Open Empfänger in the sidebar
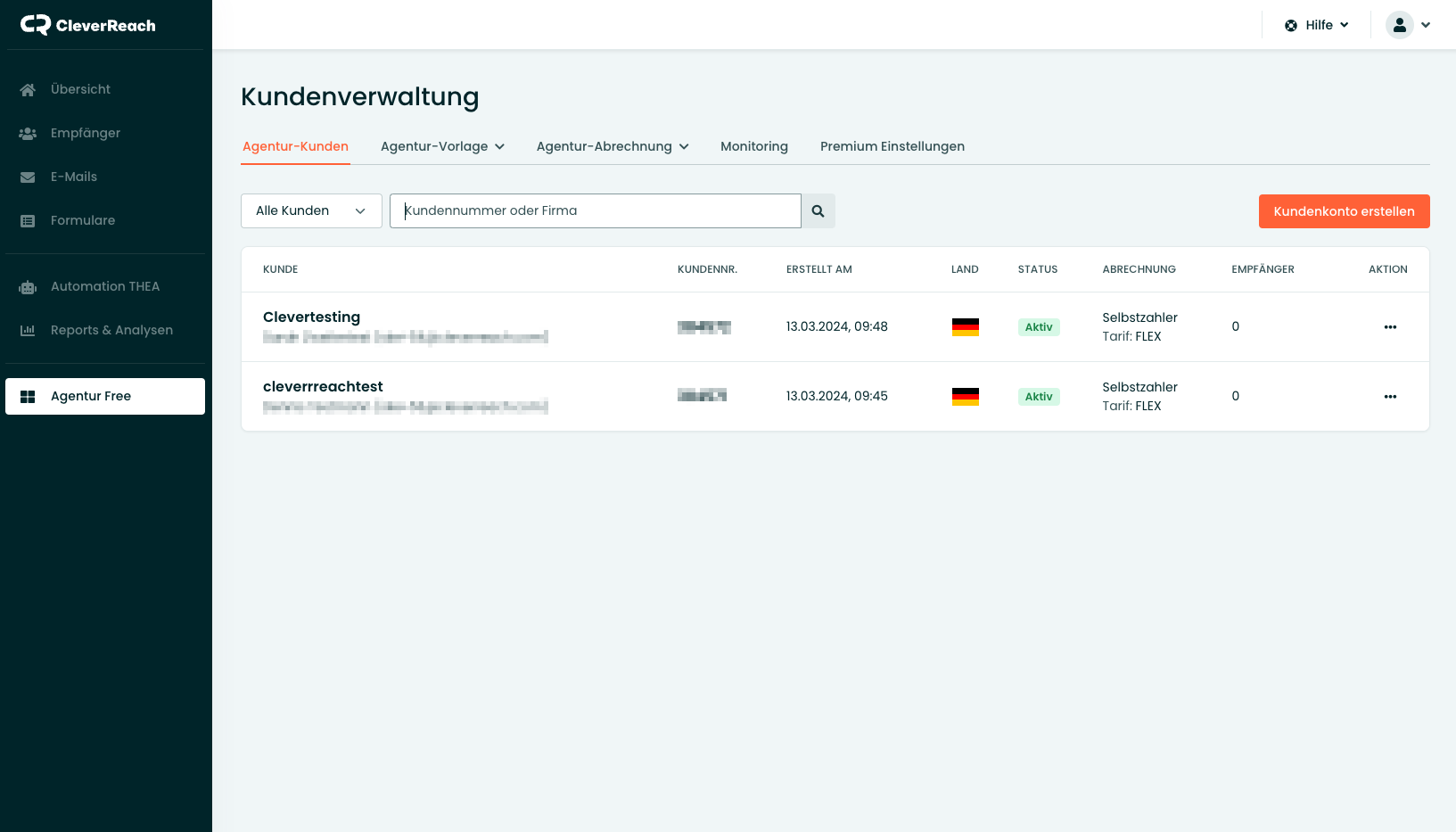Viewport: 1456px width, 832px height. click(x=85, y=133)
